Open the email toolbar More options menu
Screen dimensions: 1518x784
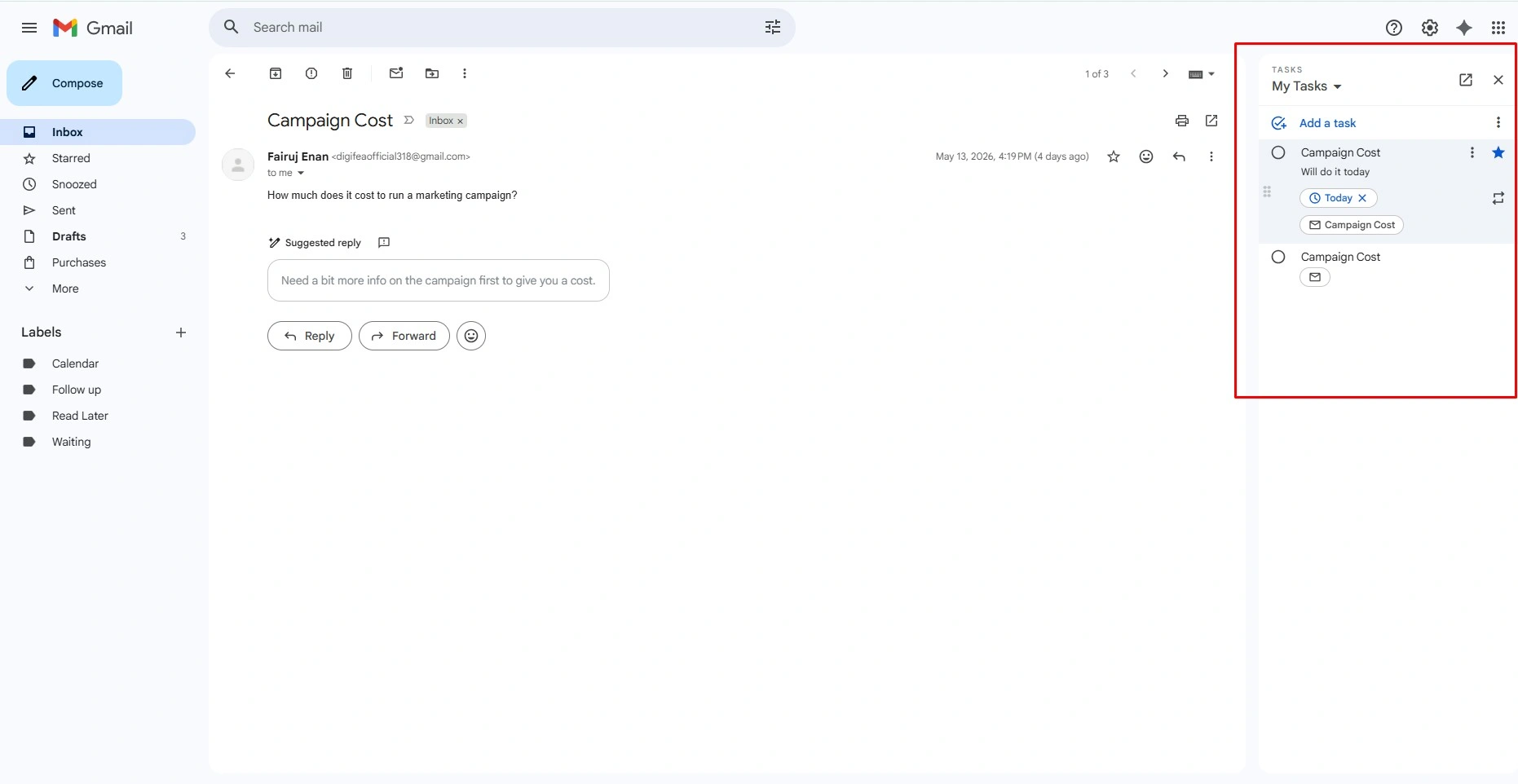click(465, 73)
